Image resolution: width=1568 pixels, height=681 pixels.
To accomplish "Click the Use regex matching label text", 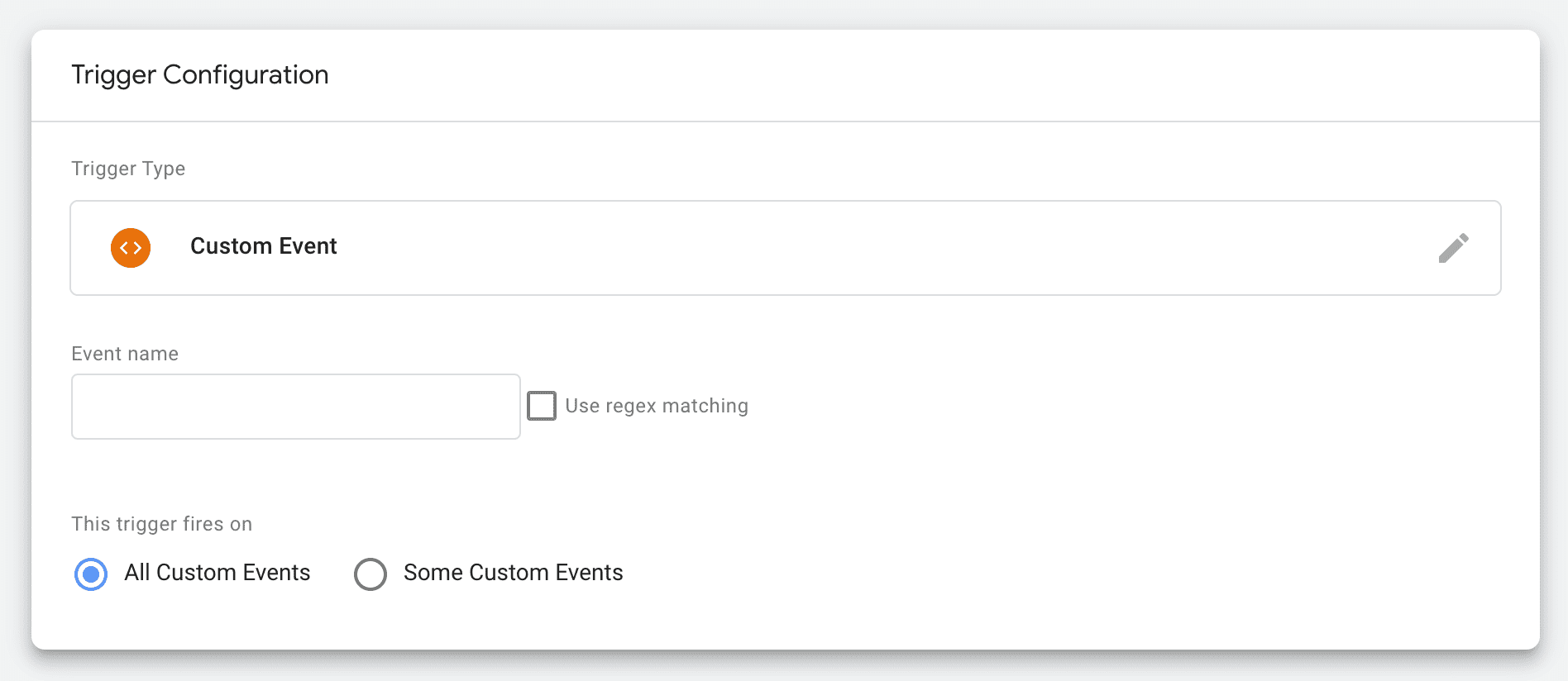I will (656, 406).
